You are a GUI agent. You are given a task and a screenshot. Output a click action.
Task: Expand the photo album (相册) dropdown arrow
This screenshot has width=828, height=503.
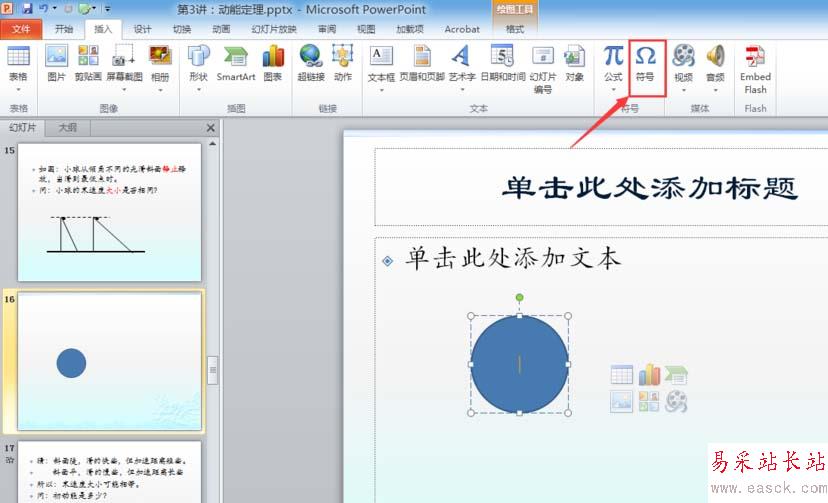click(x=160, y=90)
